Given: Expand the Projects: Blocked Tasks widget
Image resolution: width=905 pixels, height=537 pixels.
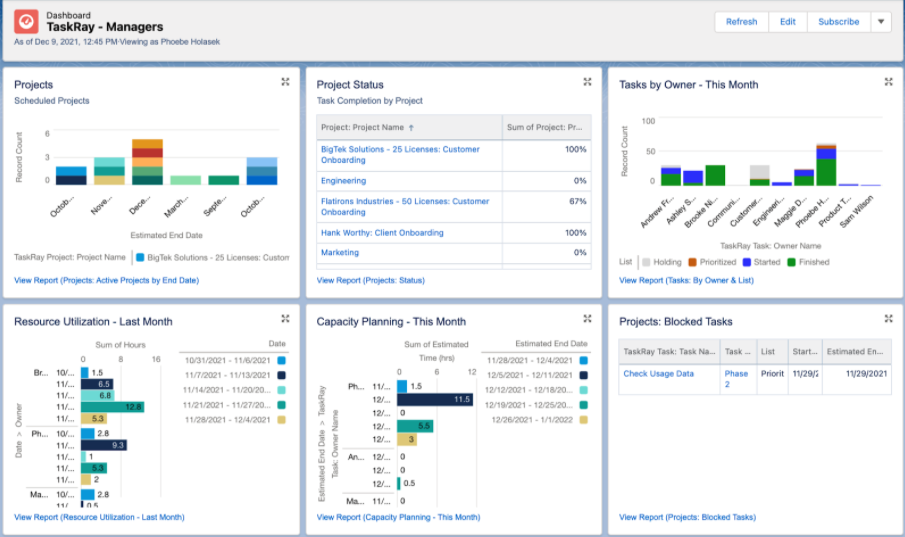Looking at the screenshot, I should click(x=888, y=319).
